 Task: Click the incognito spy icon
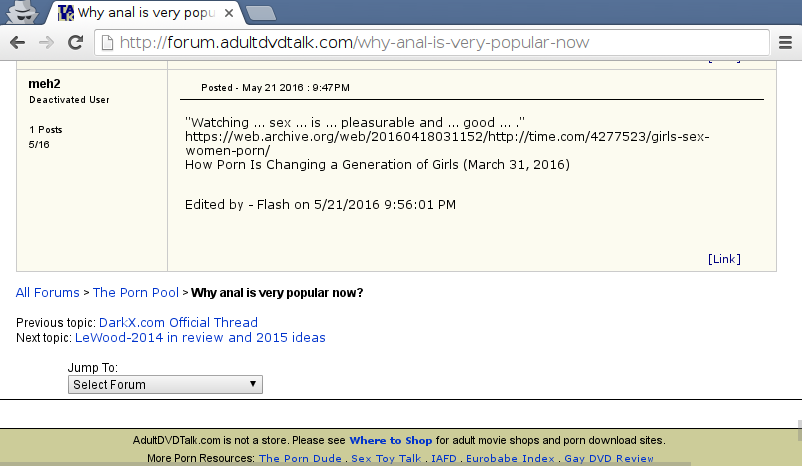click(22, 12)
